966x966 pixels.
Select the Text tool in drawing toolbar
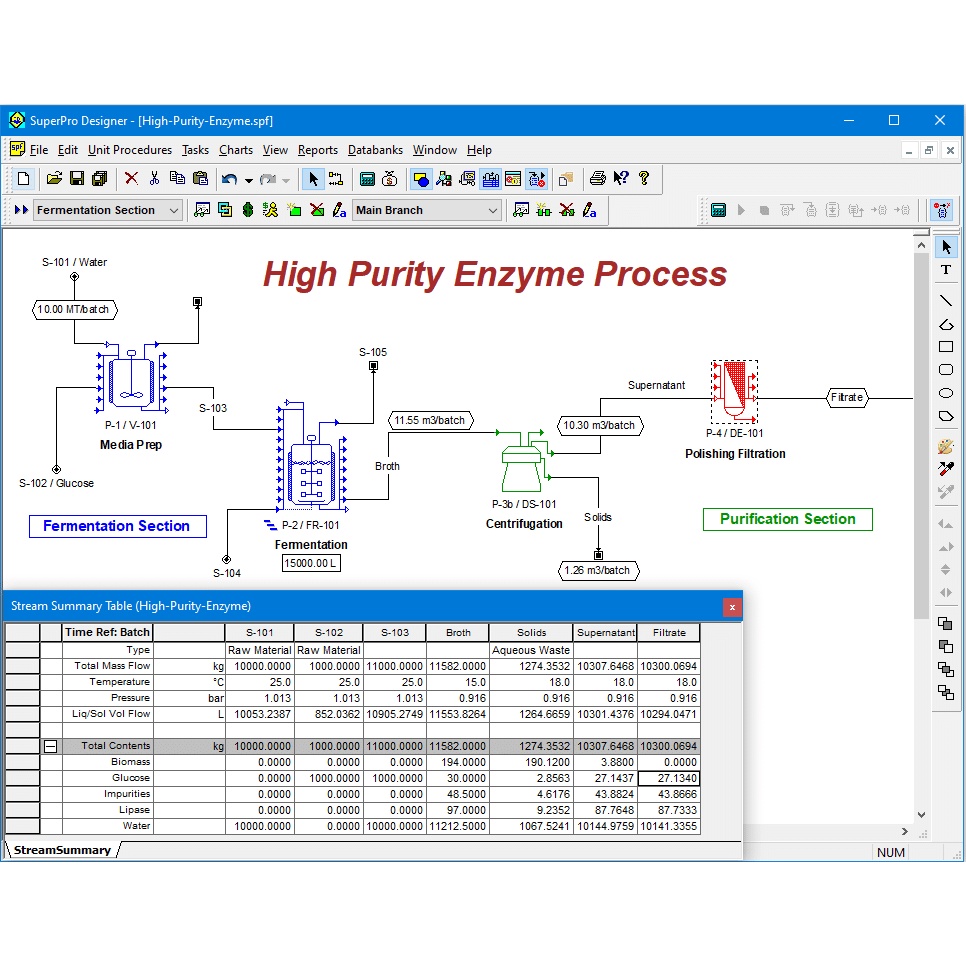[946, 270]
